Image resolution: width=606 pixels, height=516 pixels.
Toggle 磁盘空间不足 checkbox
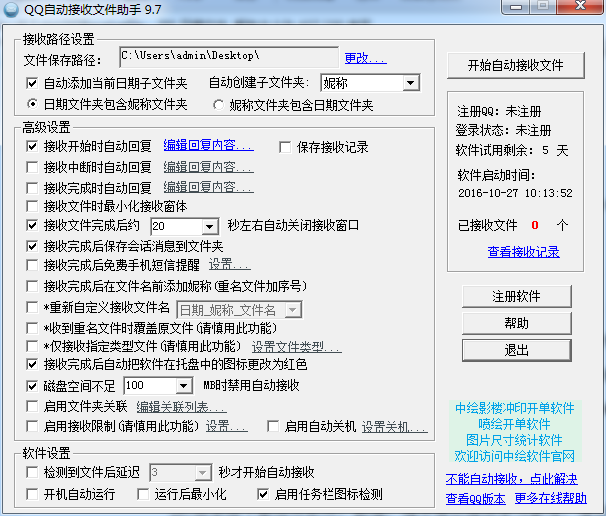click(32, 386)
